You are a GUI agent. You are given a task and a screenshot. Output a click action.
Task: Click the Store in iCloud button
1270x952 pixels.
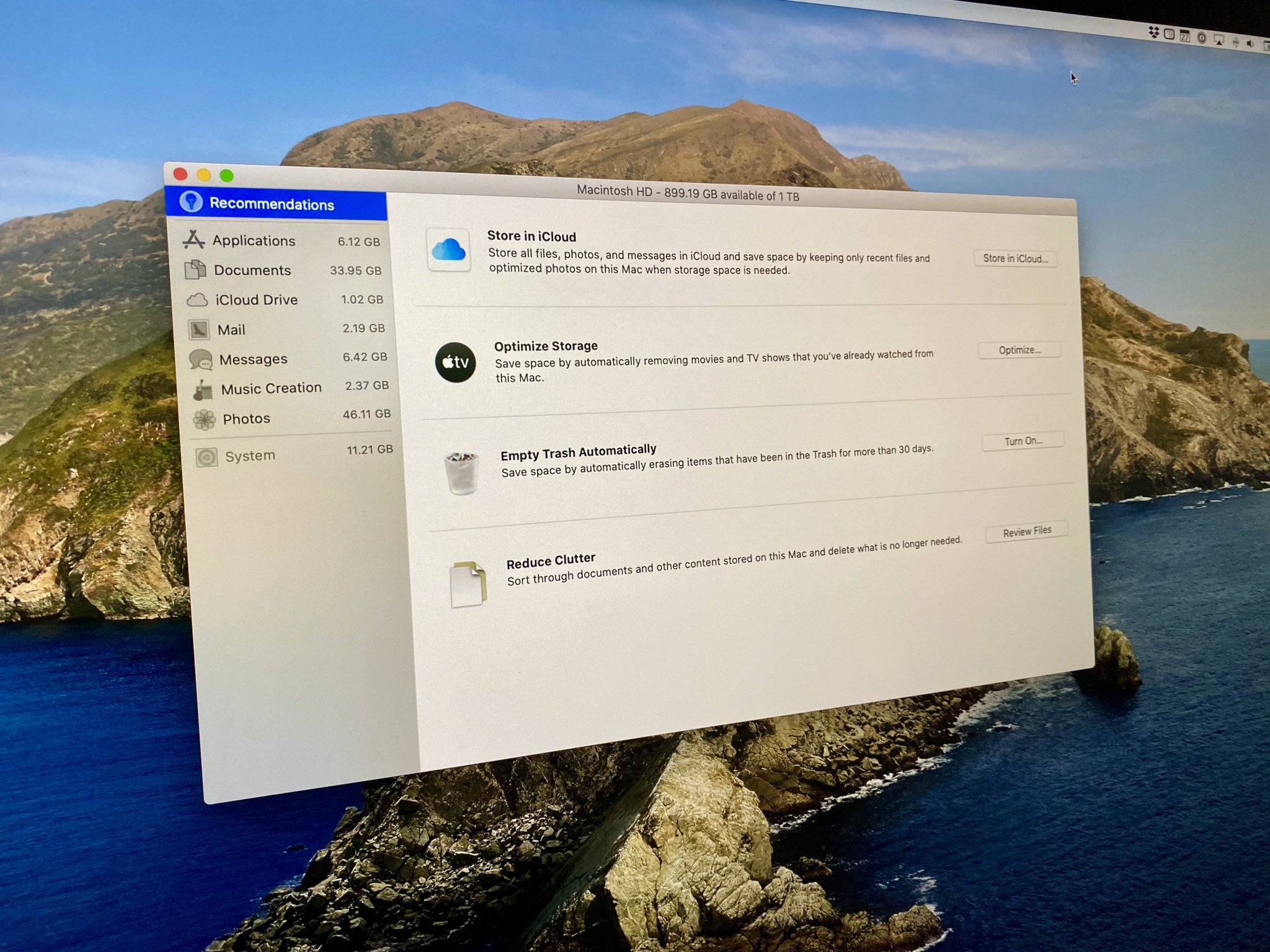[x=1015, y=259]
